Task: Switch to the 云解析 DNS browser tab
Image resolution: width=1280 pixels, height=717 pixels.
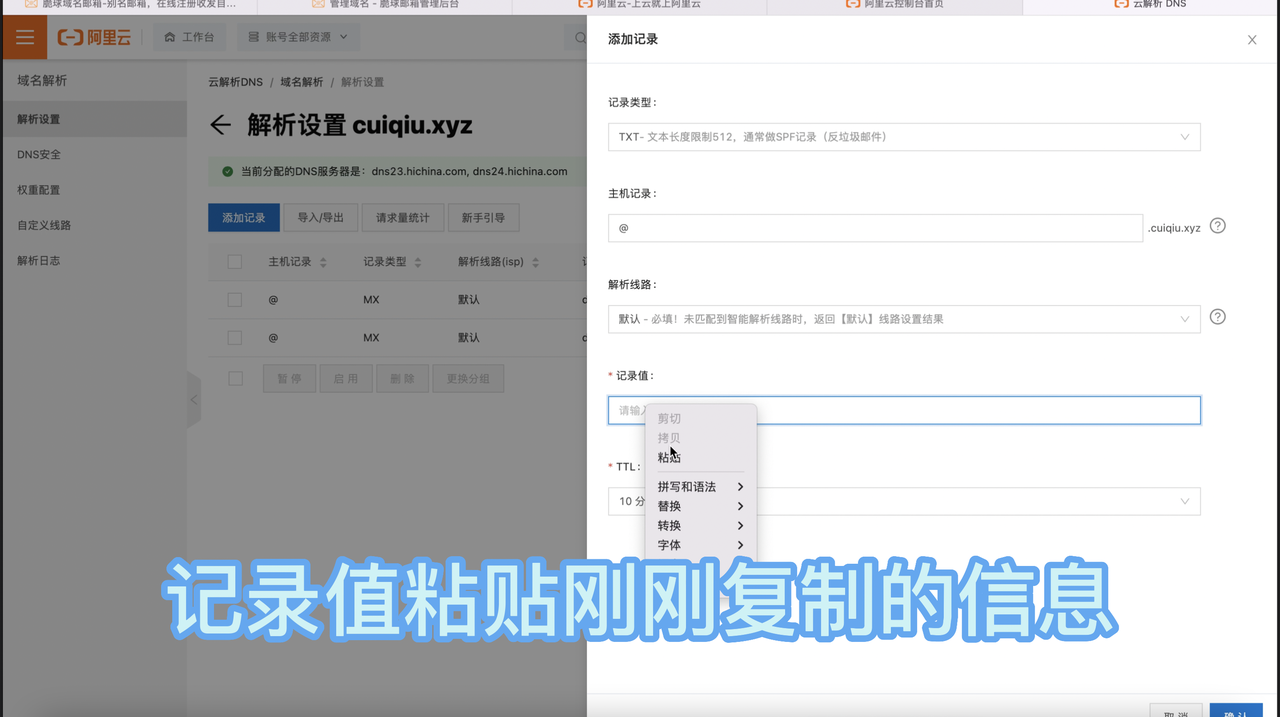Action: (1151, 5)
